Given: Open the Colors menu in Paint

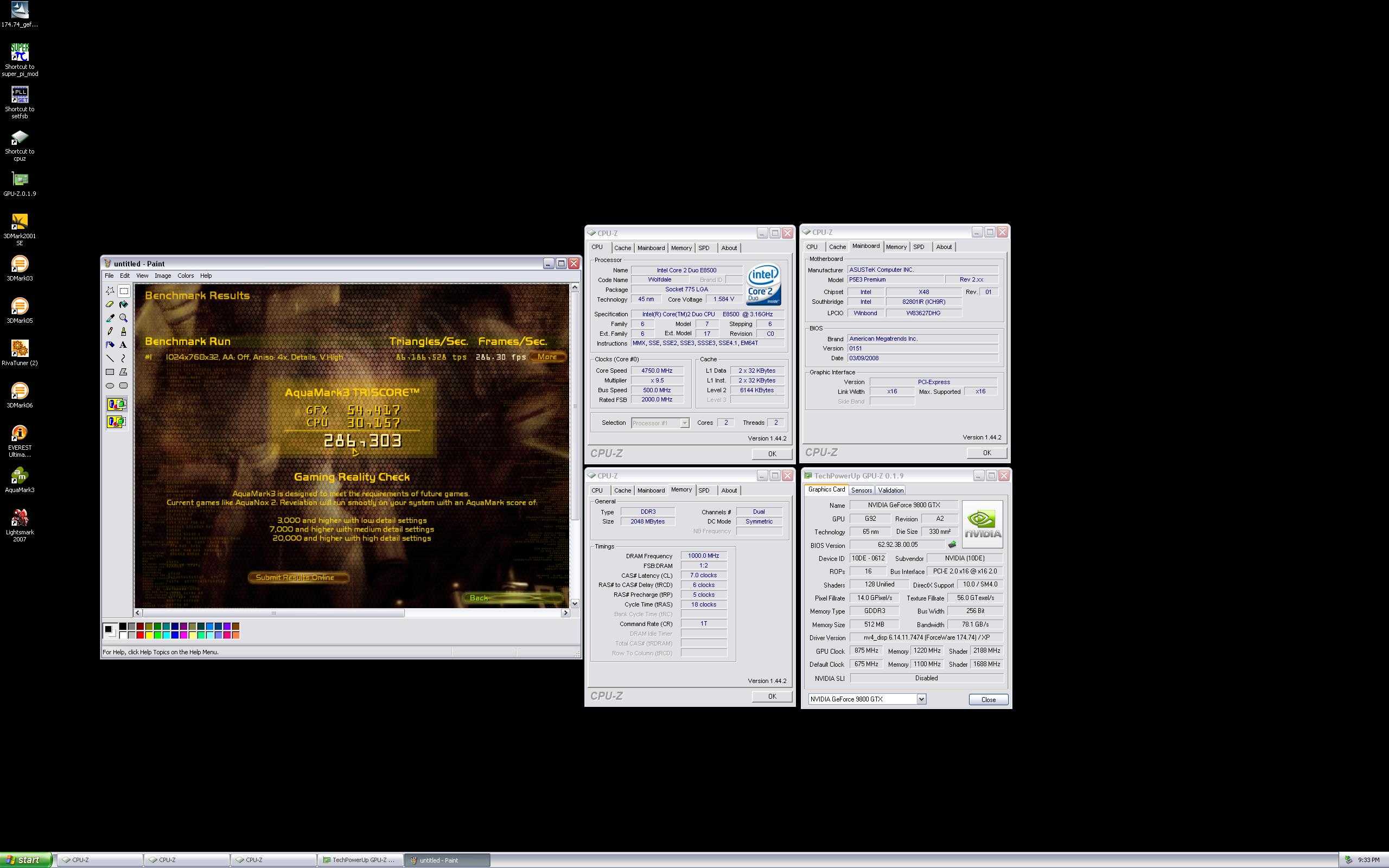Looking at the screenshot, I should click(186, 276).
